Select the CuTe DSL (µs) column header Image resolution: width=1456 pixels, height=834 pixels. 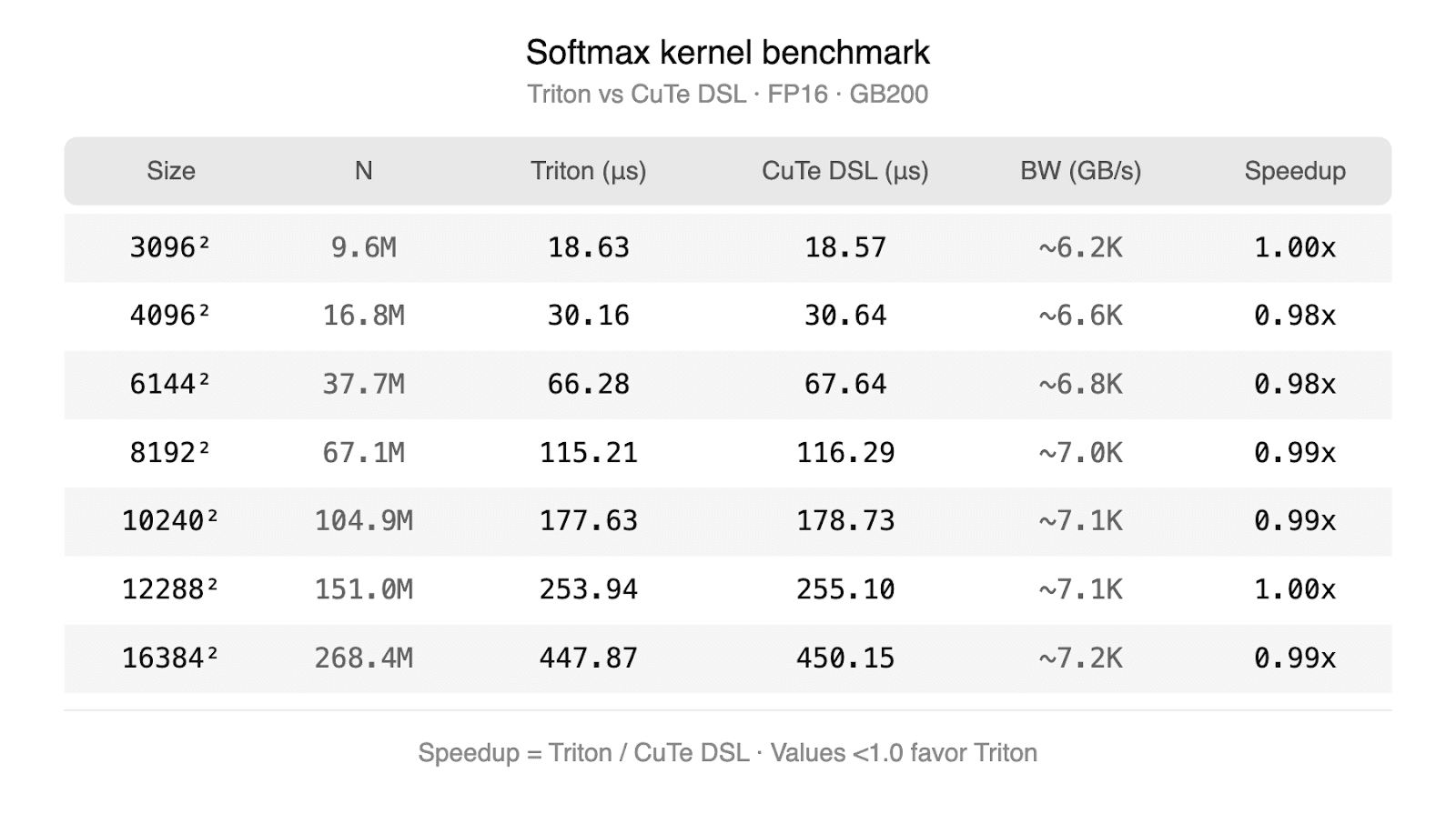(844, 171)
